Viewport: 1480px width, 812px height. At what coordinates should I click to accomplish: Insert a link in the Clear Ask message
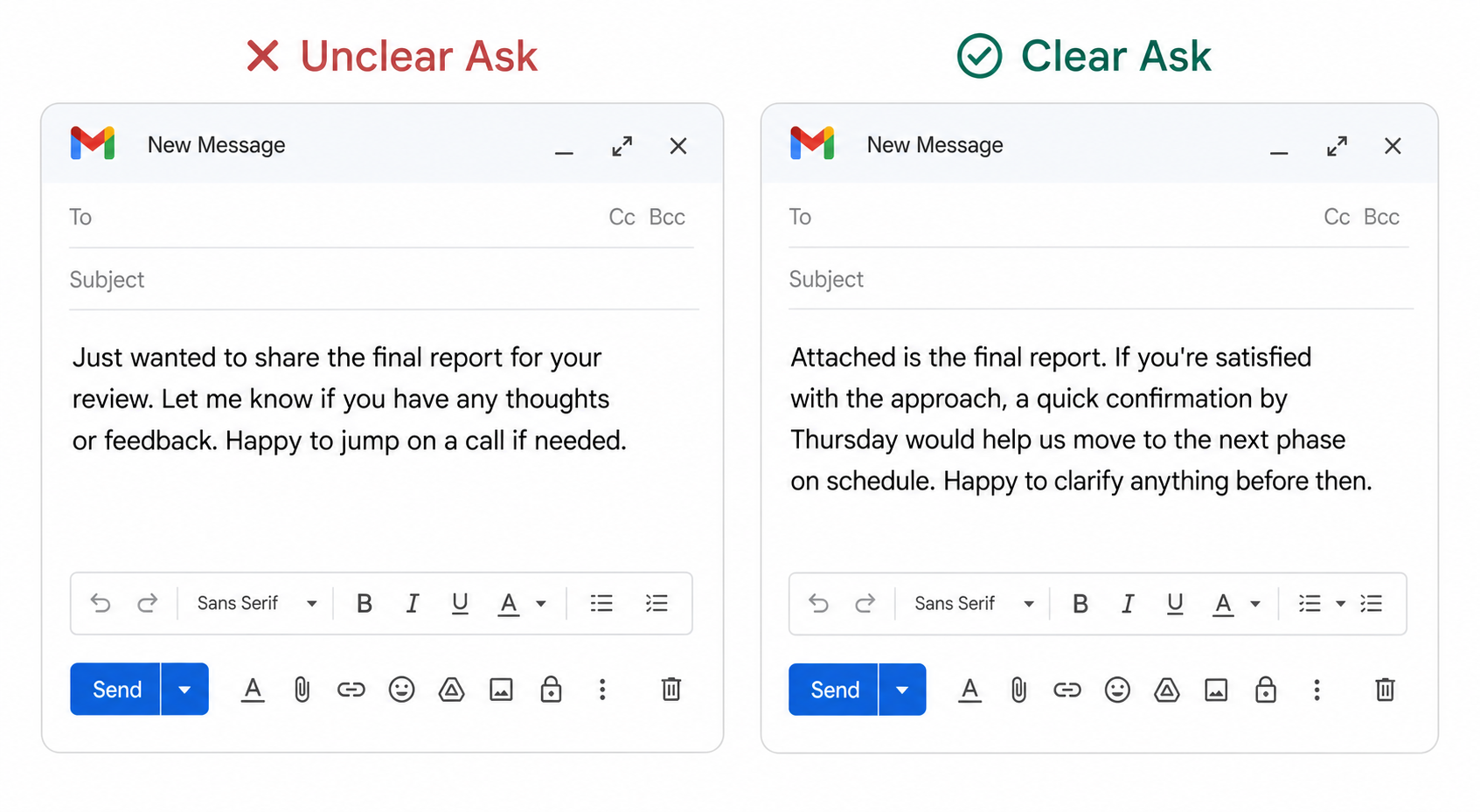pyautogui.click(x=1067, y=691)
